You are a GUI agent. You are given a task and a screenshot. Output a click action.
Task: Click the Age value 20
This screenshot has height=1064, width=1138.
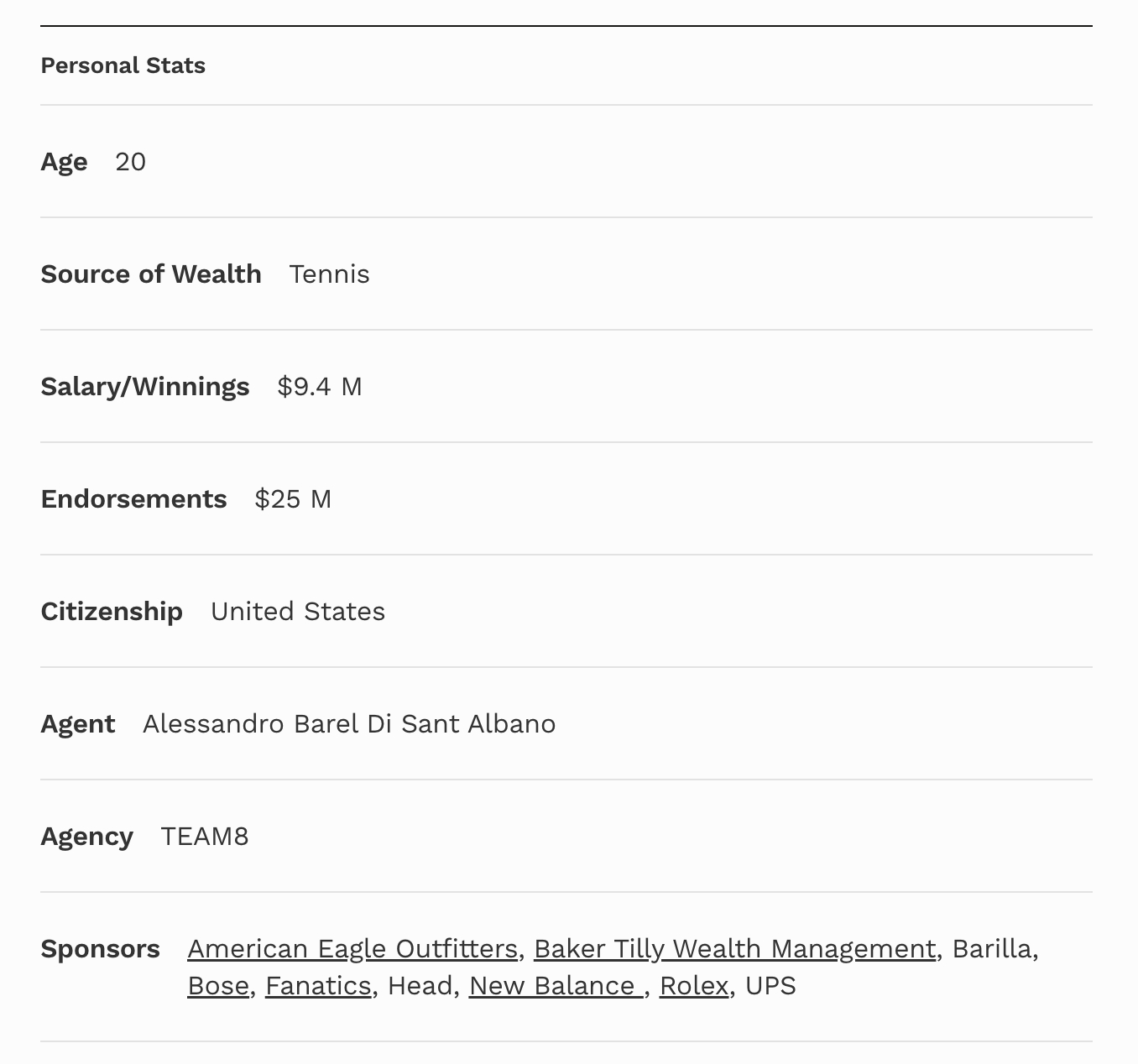tap(130, 162)
